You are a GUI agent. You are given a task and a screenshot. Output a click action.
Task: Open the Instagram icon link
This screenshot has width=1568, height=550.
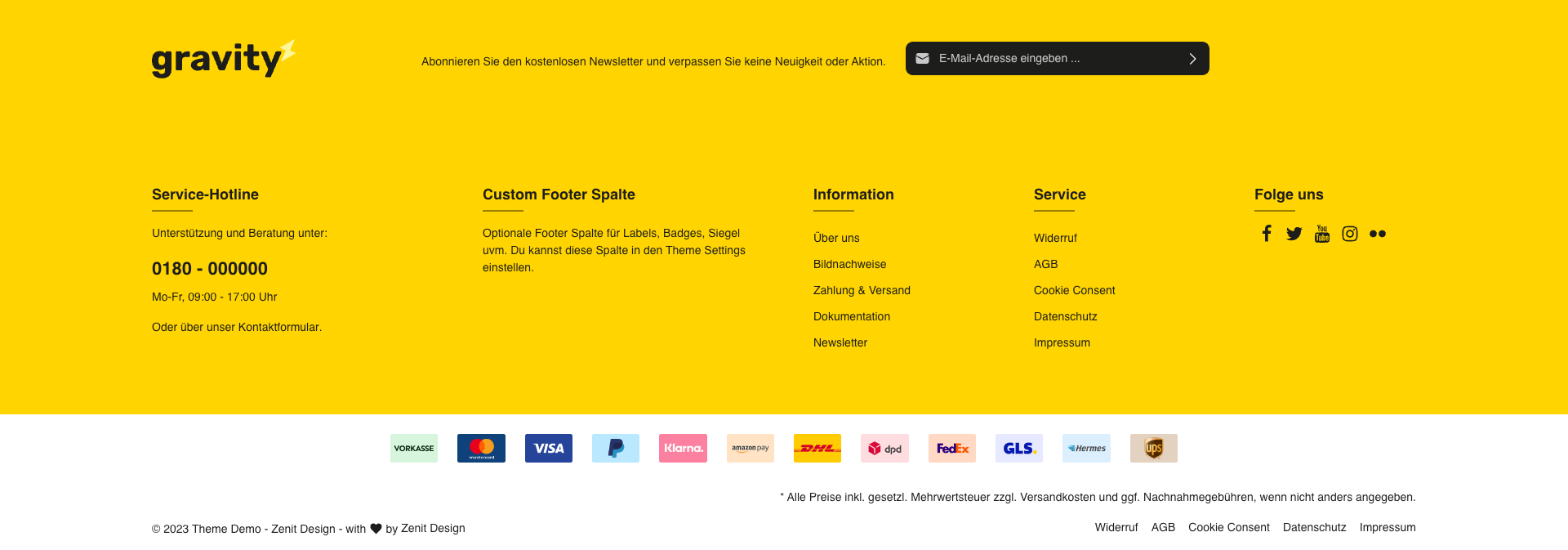pyautogui.click(x=1349, y=234)
